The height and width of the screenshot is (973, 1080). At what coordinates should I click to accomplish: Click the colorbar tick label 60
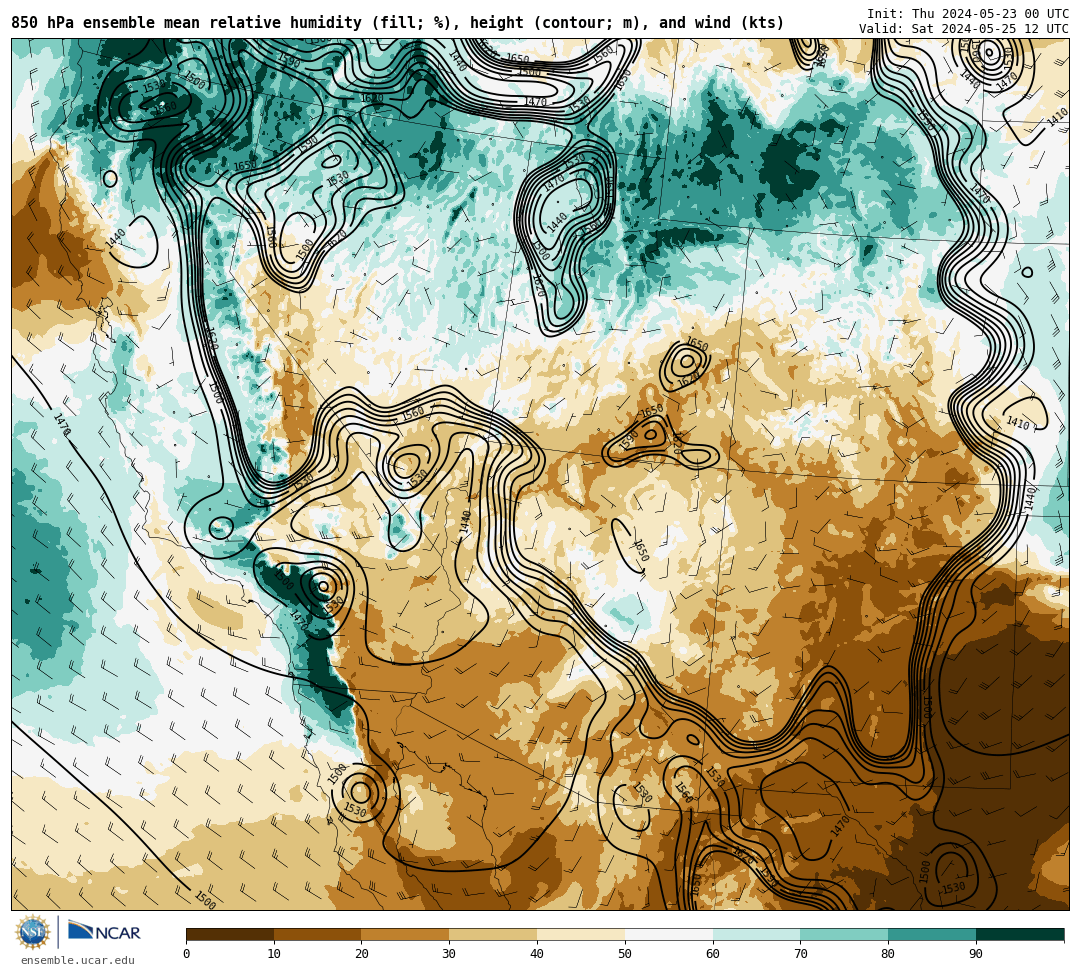[713, 954]
